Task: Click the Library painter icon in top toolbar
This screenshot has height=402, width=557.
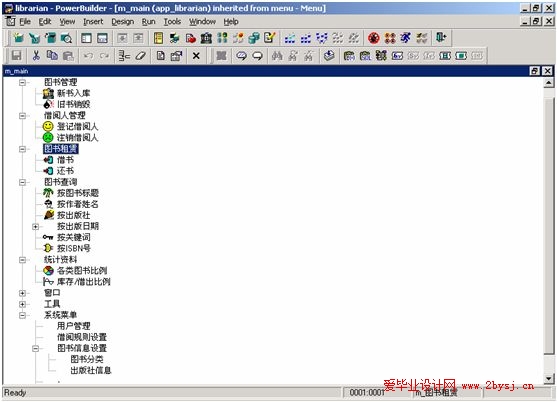Action: pyautogui.click(x=158, y=38)
